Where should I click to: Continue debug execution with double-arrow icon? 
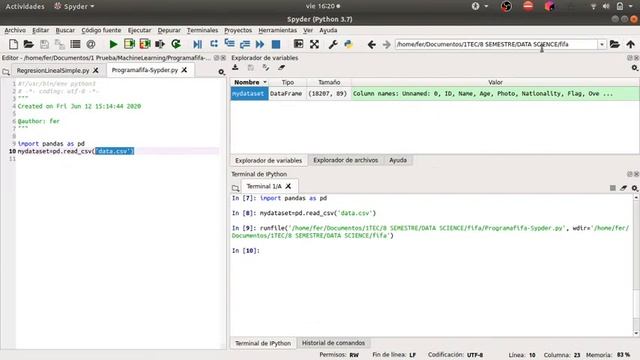pos(260,44)
